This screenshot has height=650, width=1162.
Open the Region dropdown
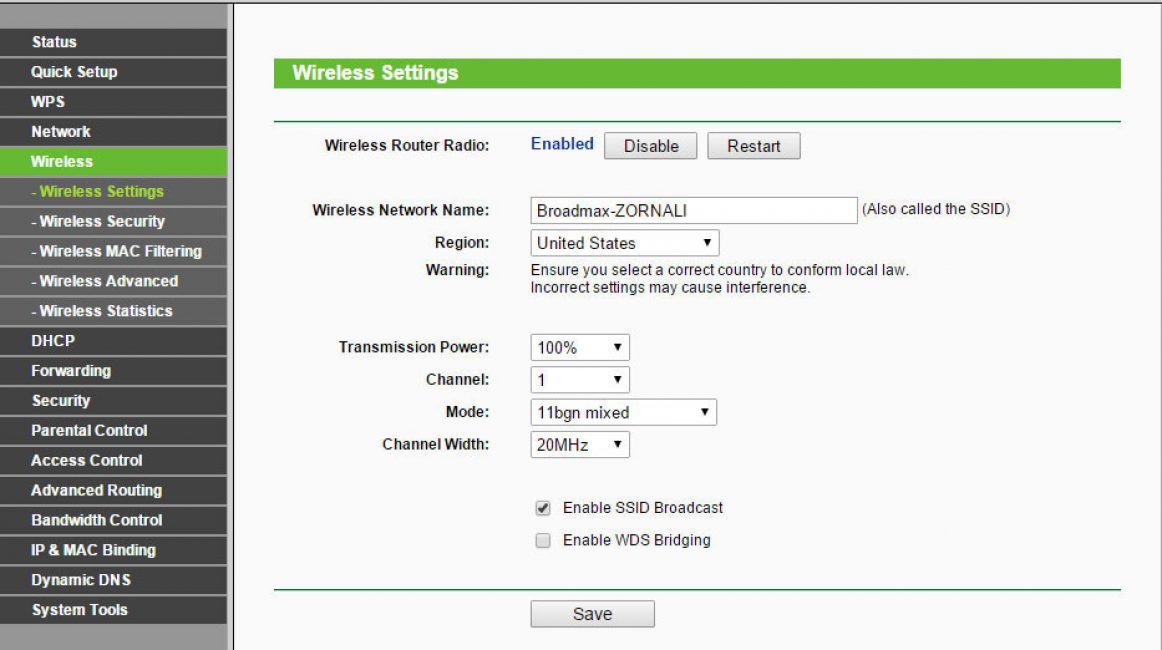click(x=625, y=243)
